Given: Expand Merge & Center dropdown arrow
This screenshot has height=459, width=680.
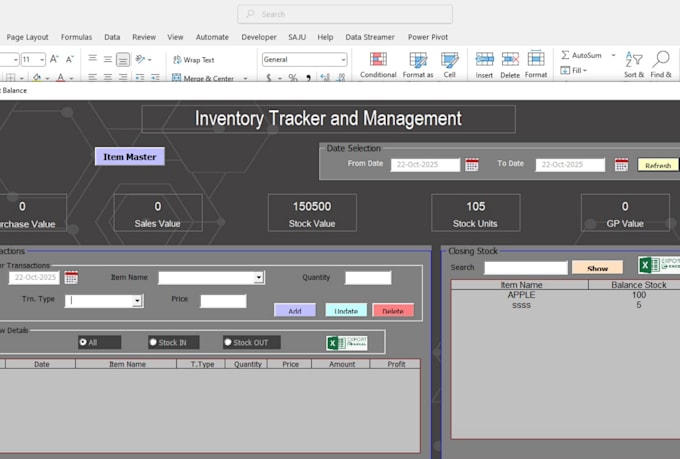Looking at the screenshot, I should [245, 79].
